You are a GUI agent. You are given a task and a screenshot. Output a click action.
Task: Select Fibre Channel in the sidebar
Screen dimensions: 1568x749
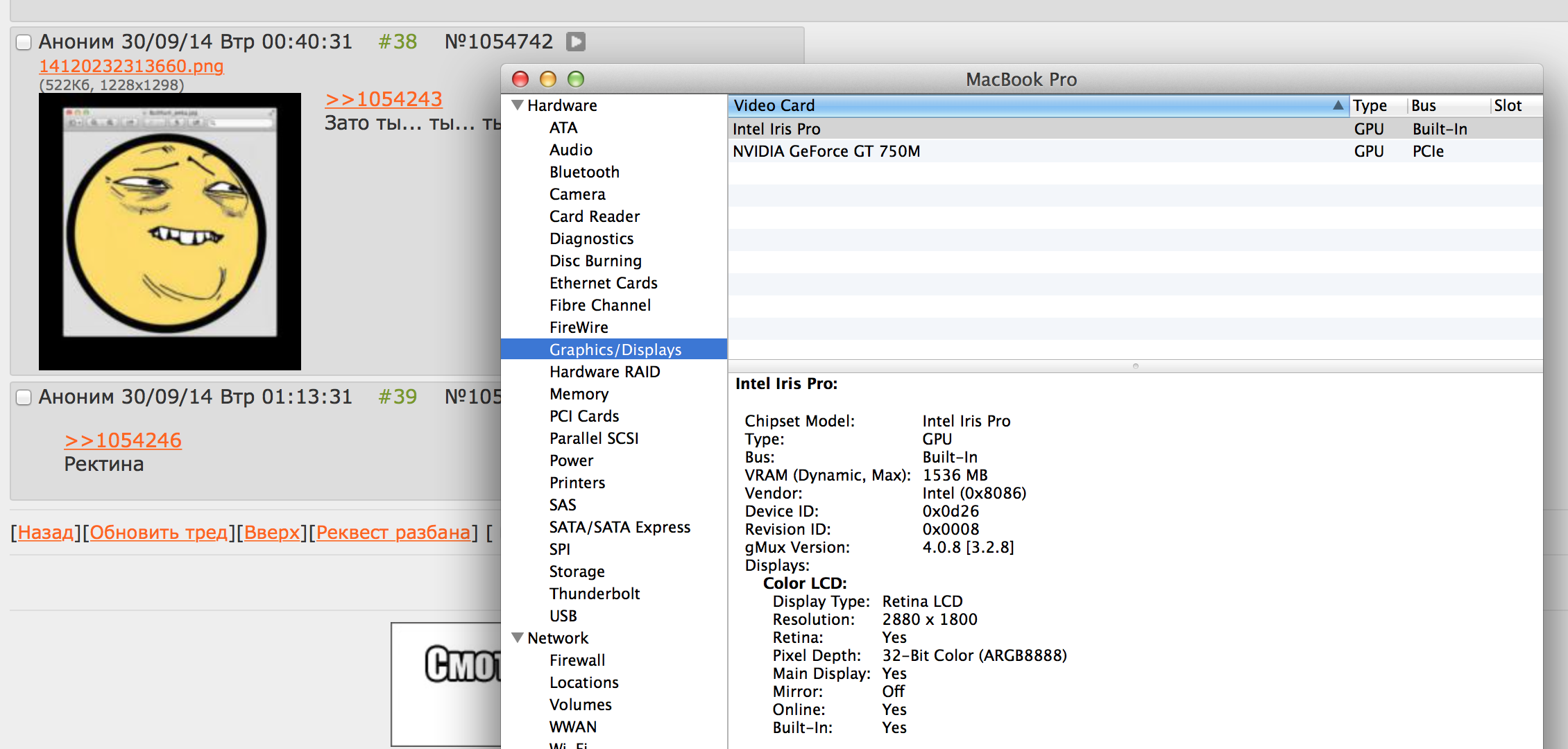600,305
